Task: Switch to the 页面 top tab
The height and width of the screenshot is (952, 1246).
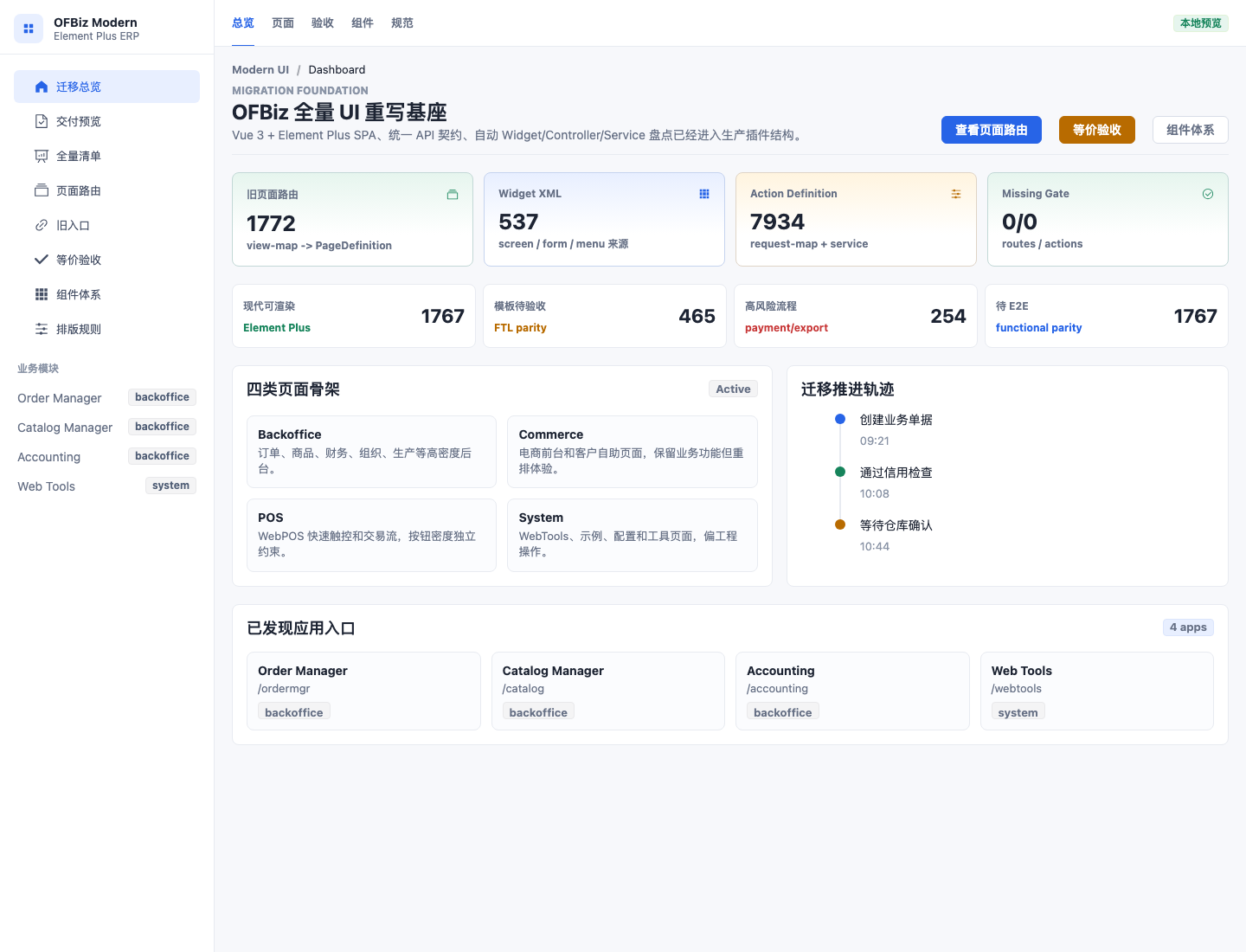Action: tap(283, 23)
